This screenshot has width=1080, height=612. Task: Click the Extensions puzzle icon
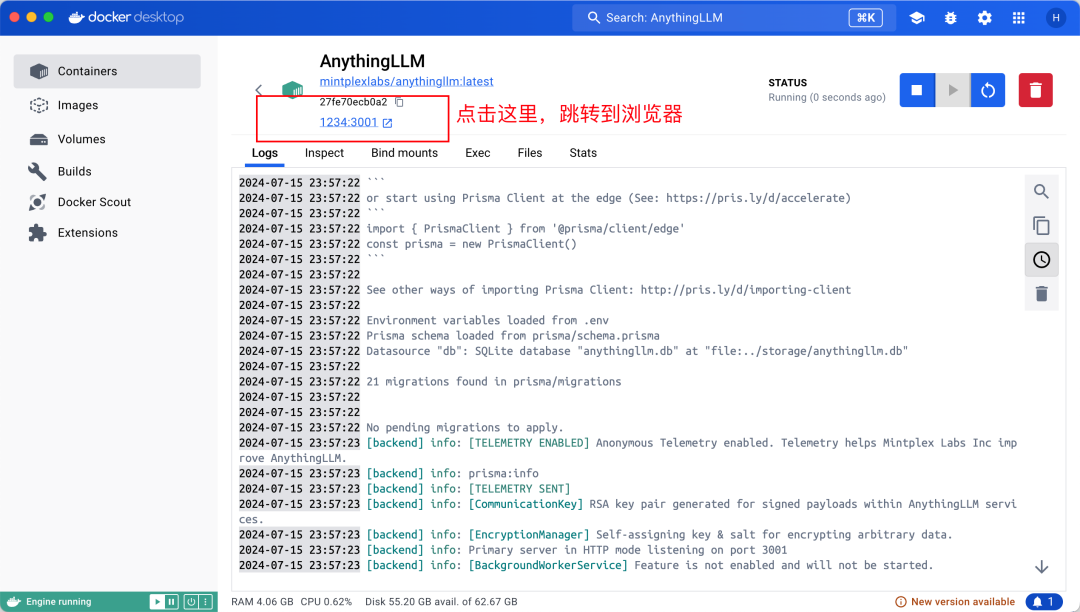[x=37, y=233]
